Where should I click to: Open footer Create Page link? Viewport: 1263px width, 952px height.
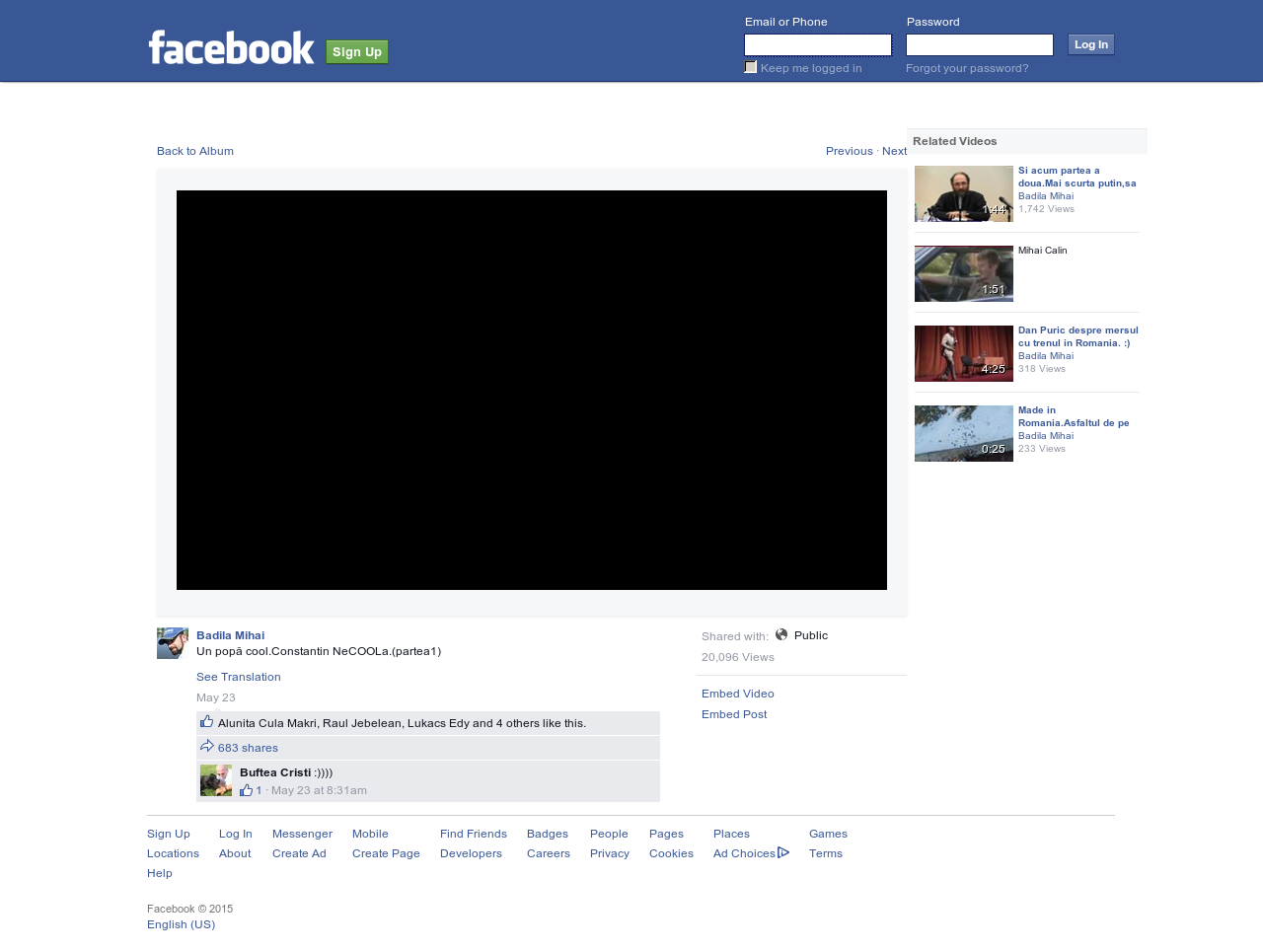pyautogui.click(x=386, y=853)
